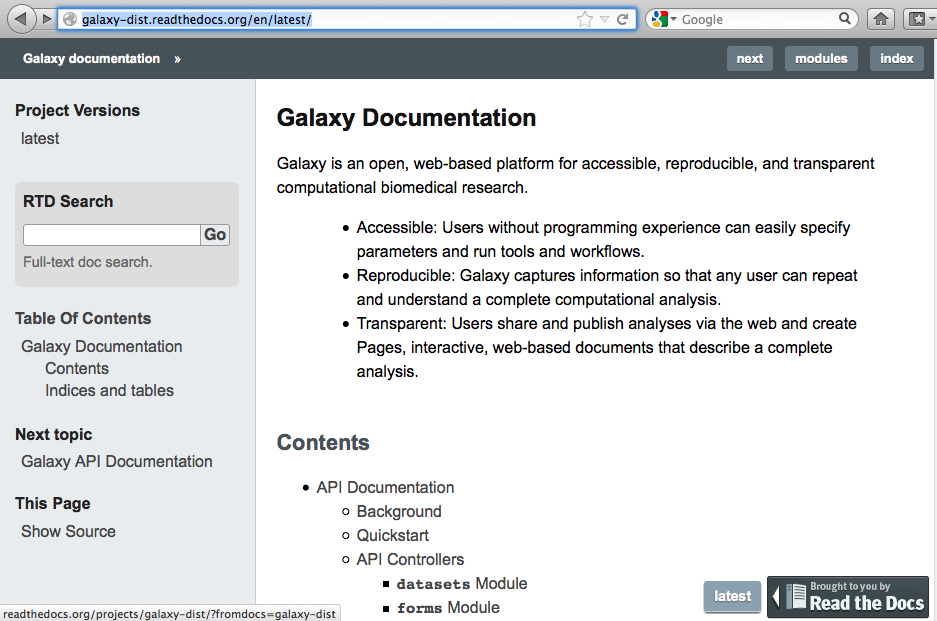Viewport: 937px width, 621px height.
Task: Click the Contents section heading
Action: (323, 442)
